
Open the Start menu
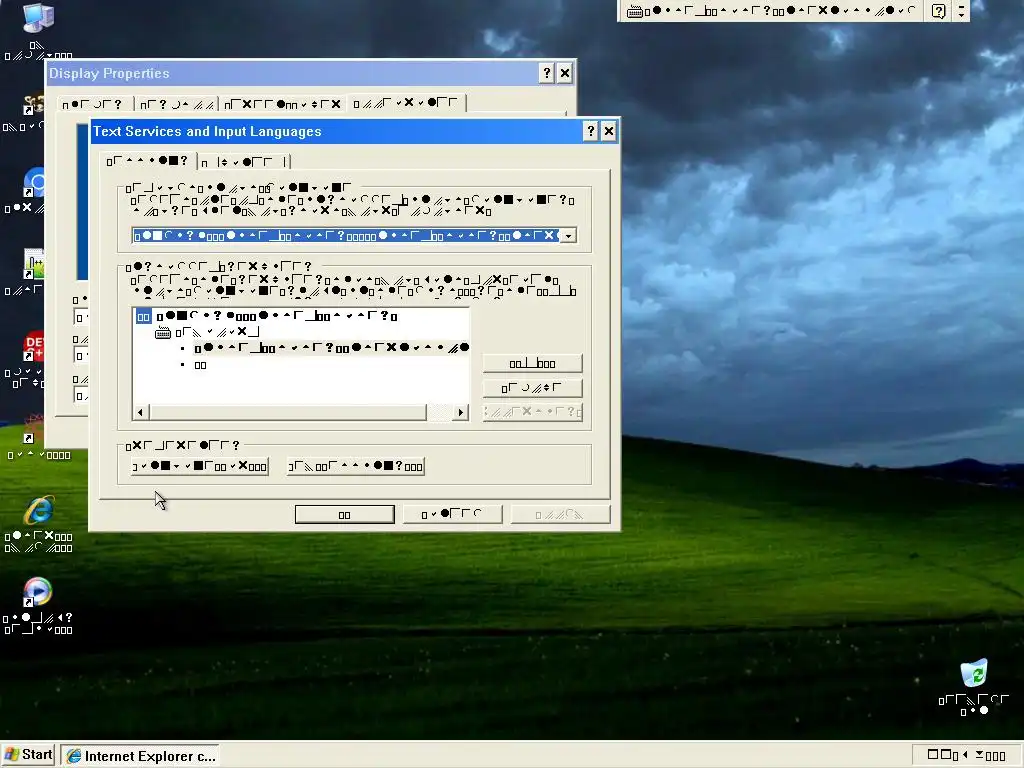[x=29, y=755]
